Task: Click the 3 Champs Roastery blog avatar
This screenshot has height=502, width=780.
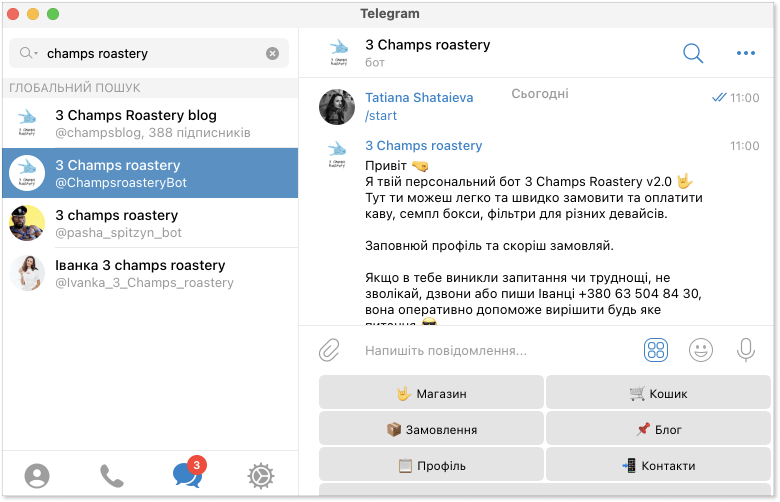Action: 27,123
